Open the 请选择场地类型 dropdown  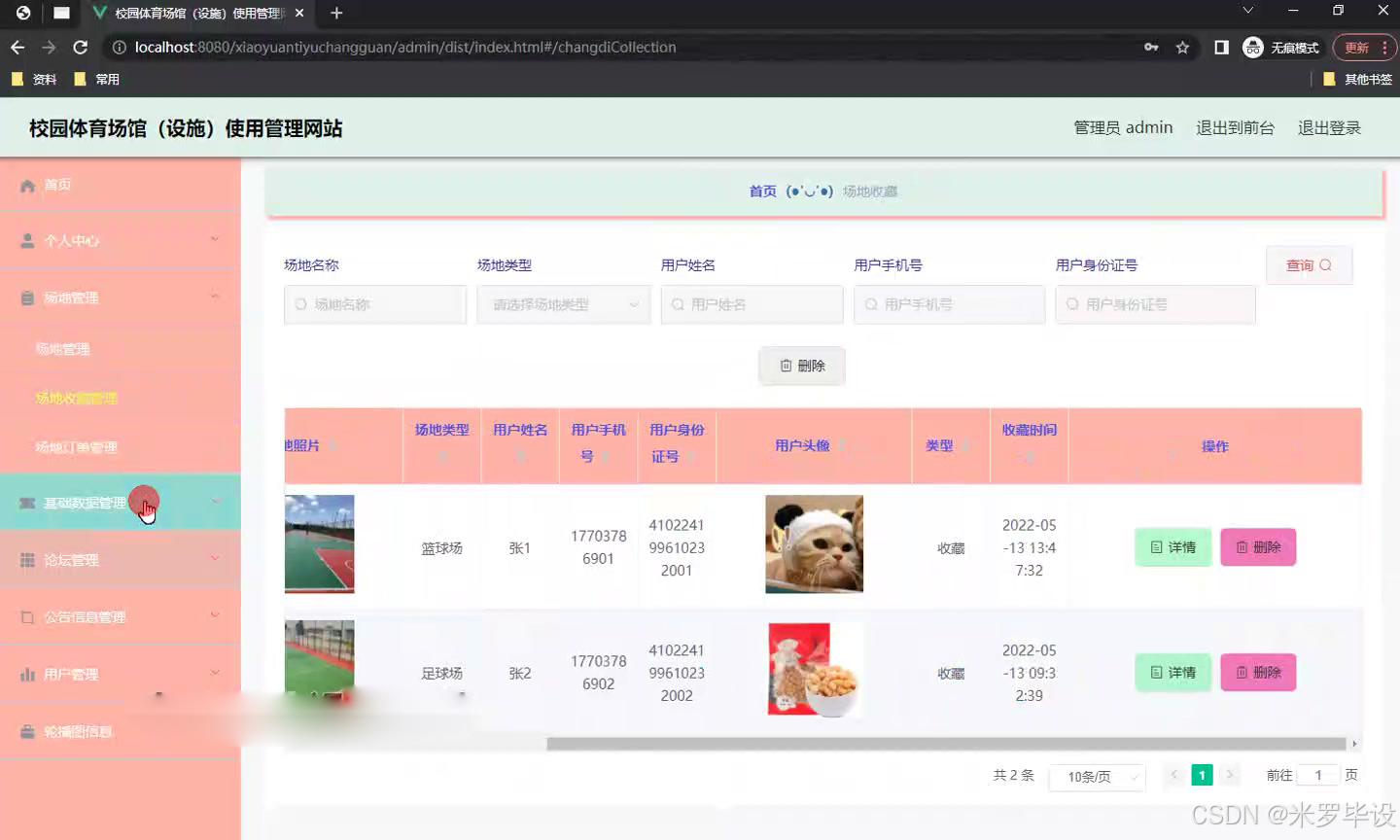pos(563,304)
